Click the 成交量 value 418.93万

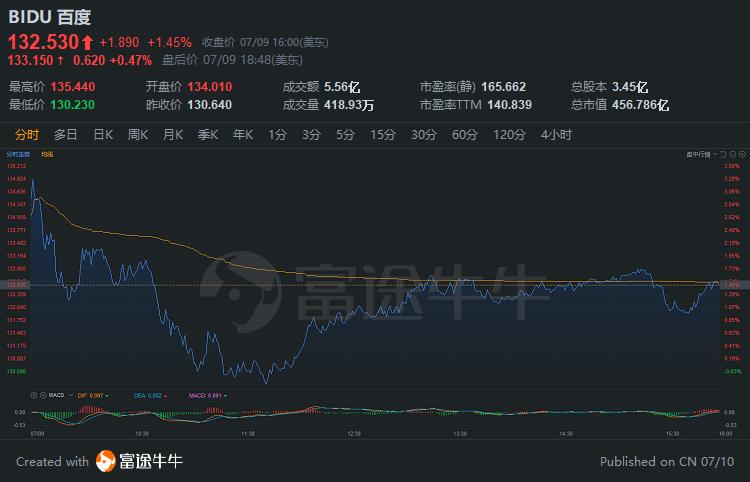click(349, 105)
